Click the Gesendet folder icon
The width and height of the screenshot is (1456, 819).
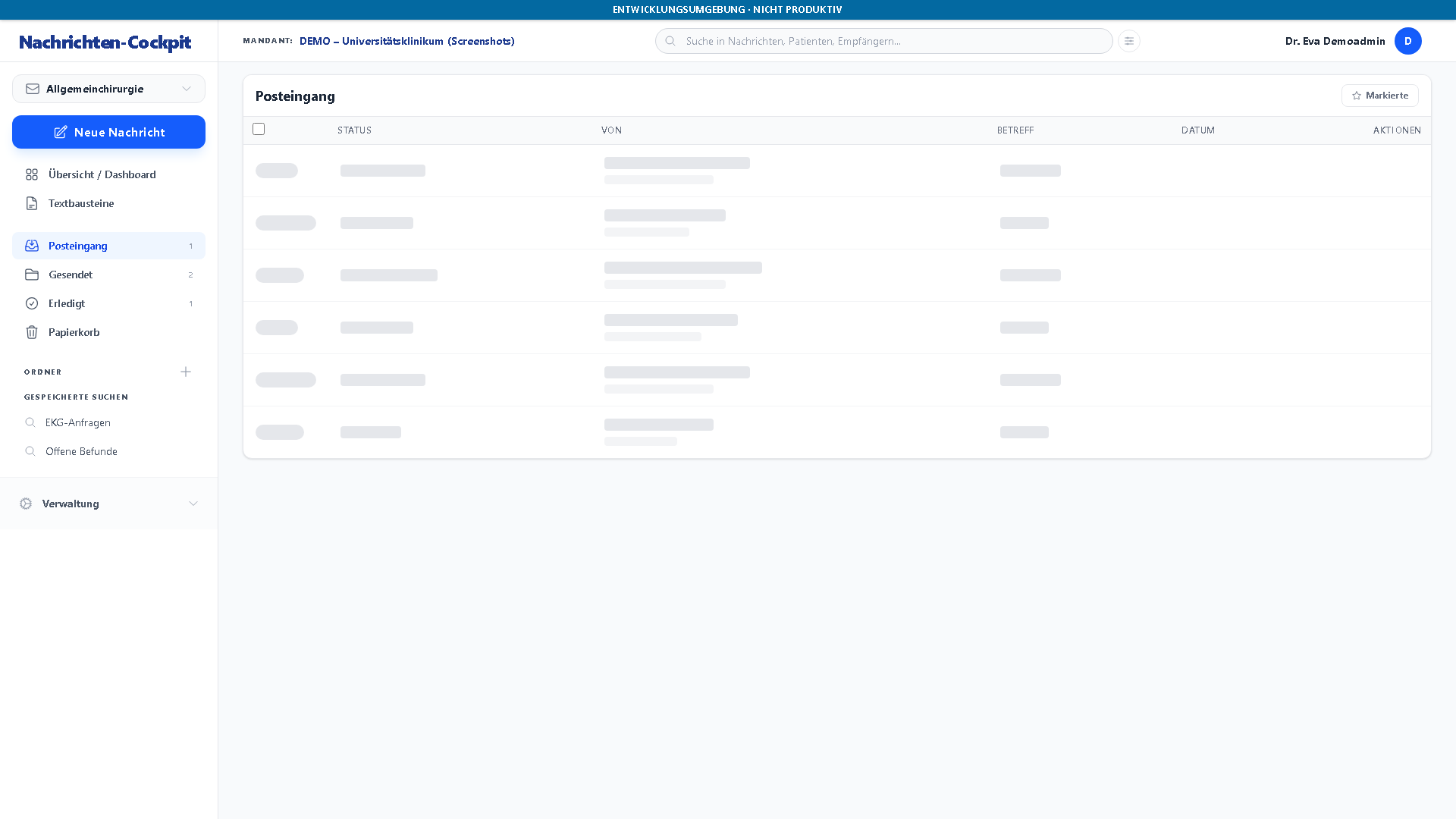pyautogui.click(x=32, y=275)
